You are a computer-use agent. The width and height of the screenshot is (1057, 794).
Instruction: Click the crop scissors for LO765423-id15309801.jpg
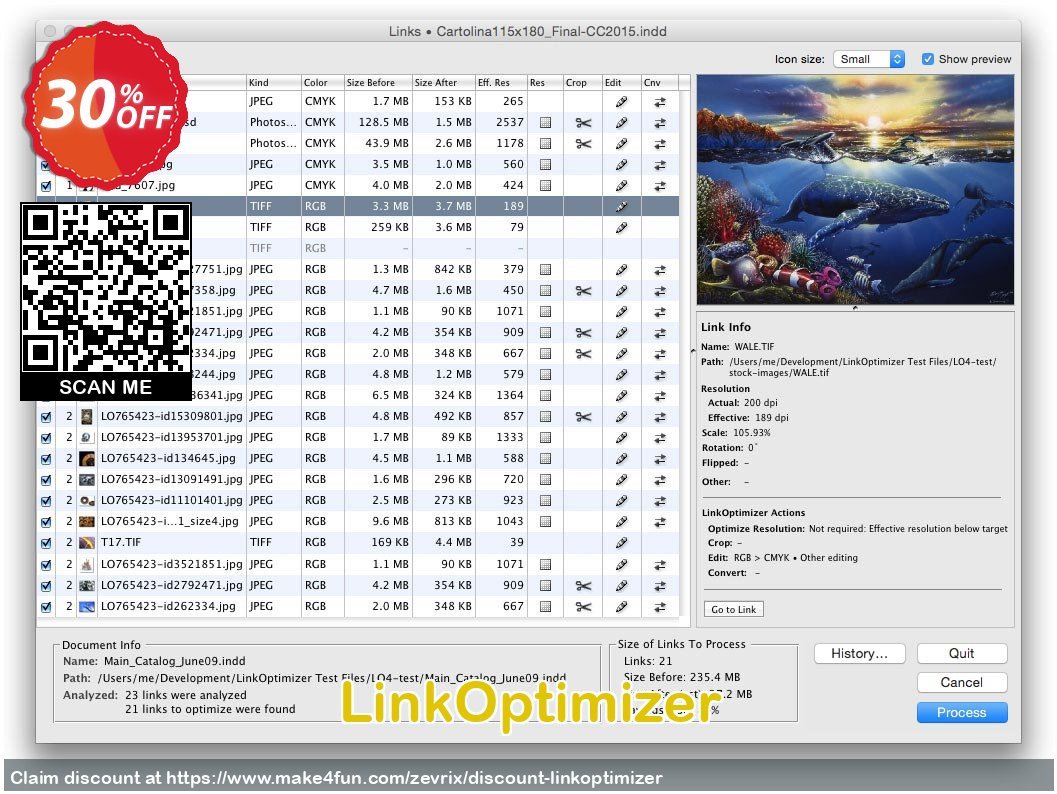pyautogui.click(x=583, y=417)
